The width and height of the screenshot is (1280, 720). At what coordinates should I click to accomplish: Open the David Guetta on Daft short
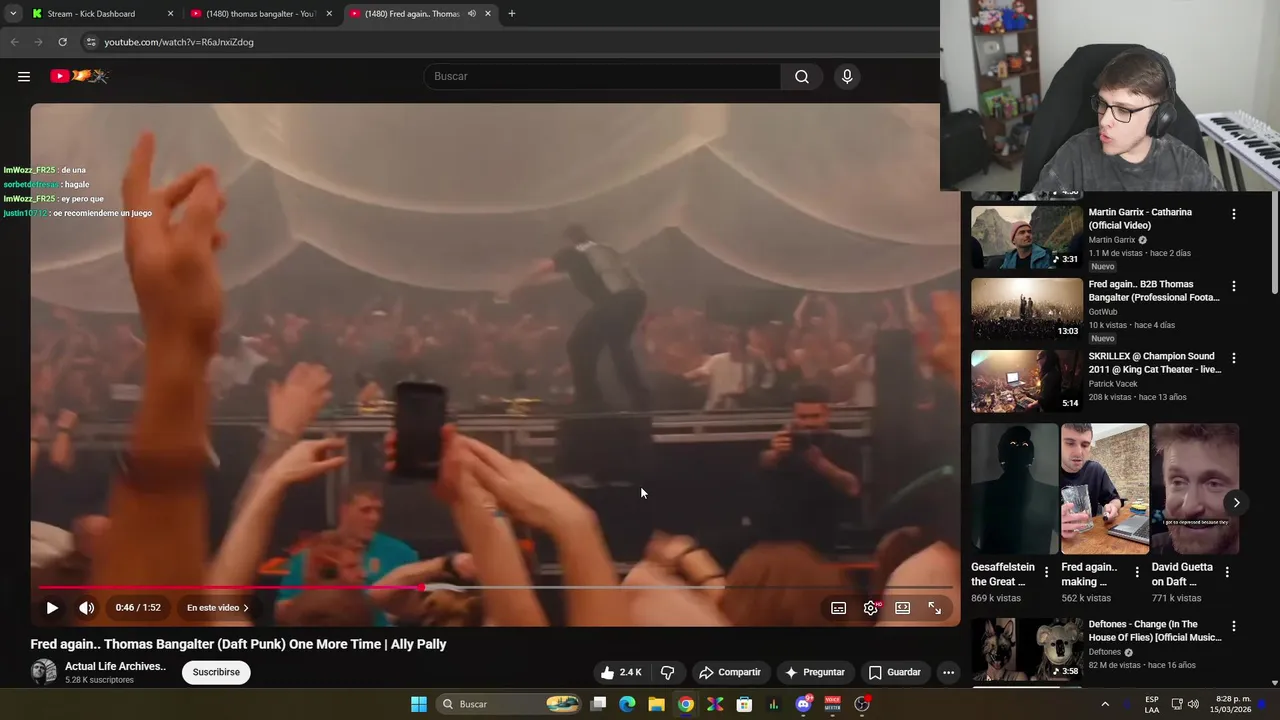[x=1195, y=489]
